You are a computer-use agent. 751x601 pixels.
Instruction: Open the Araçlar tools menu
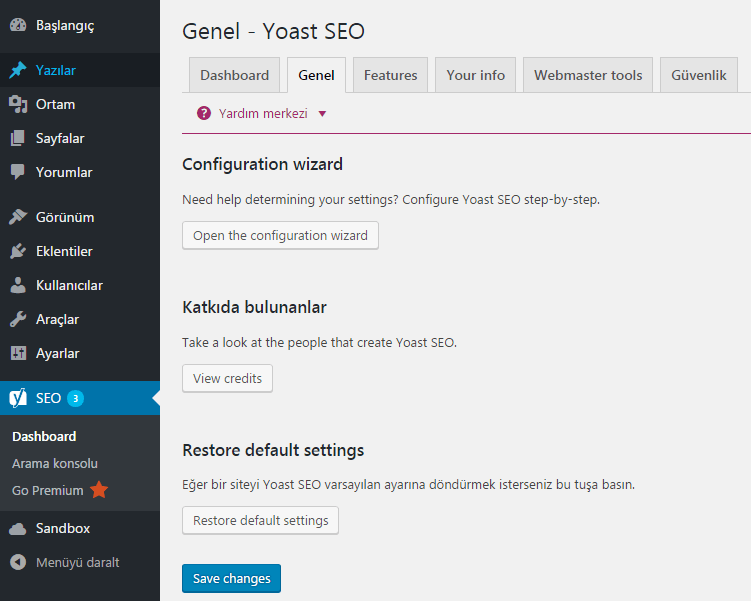(80, 319)
